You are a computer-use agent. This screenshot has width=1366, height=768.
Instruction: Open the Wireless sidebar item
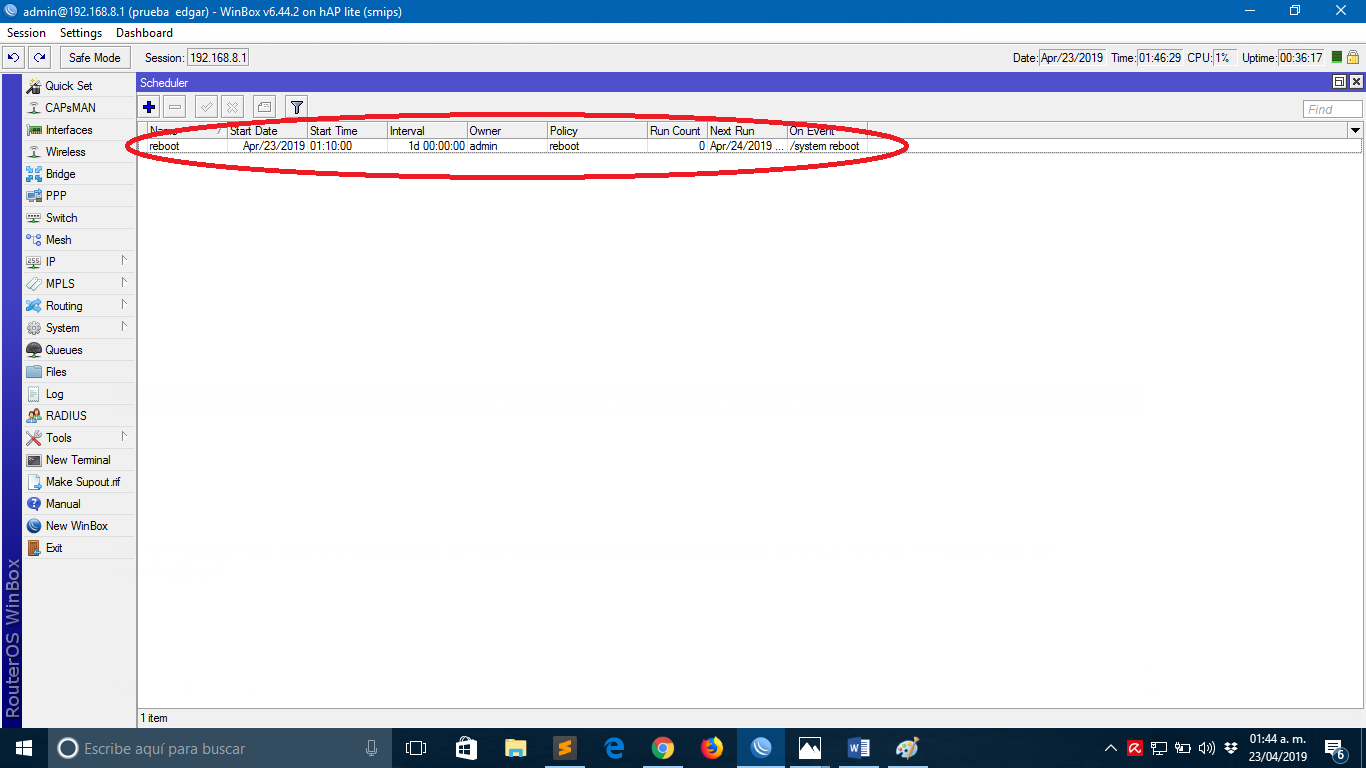click(x=65, y=152)
